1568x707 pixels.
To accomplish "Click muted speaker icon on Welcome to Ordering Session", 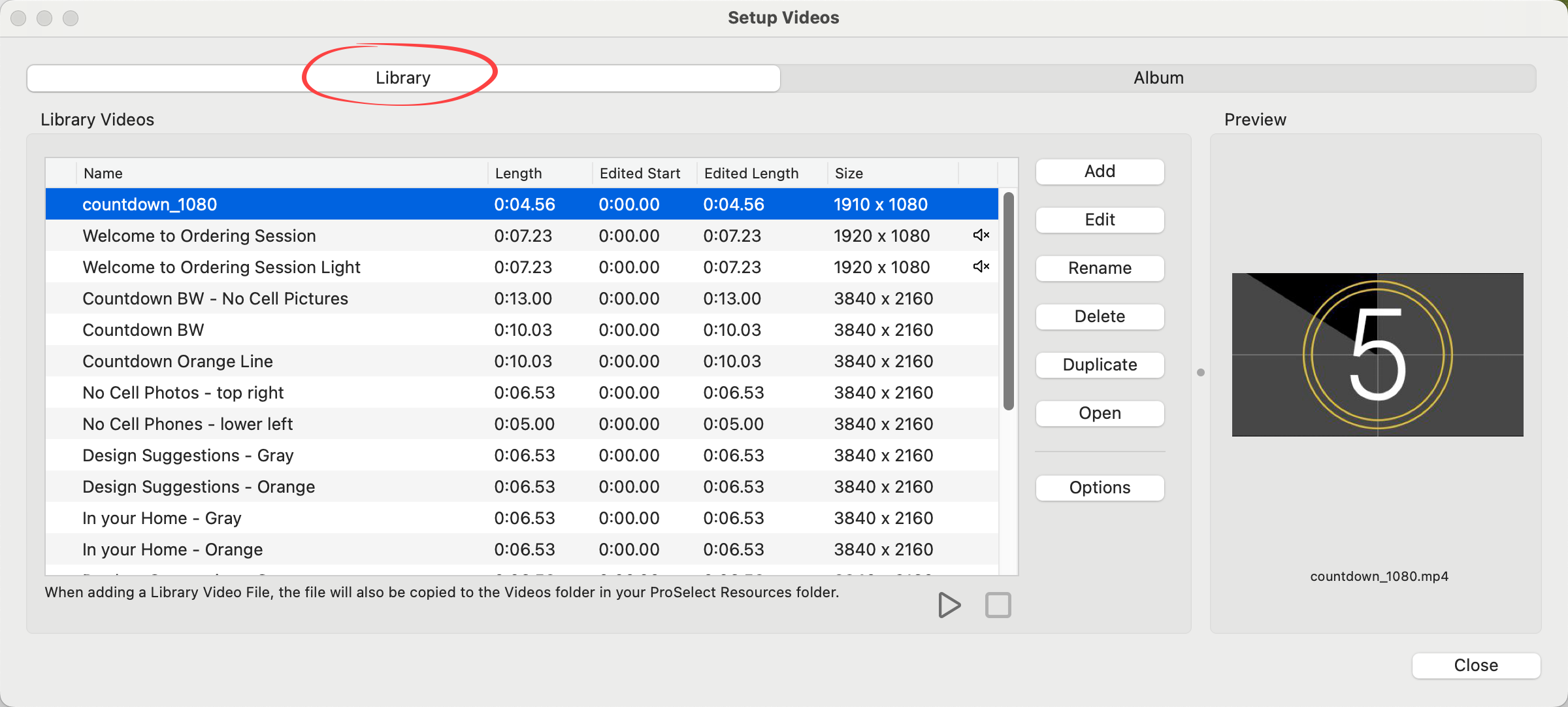I will pyautogui.click(x=981, y=235).
